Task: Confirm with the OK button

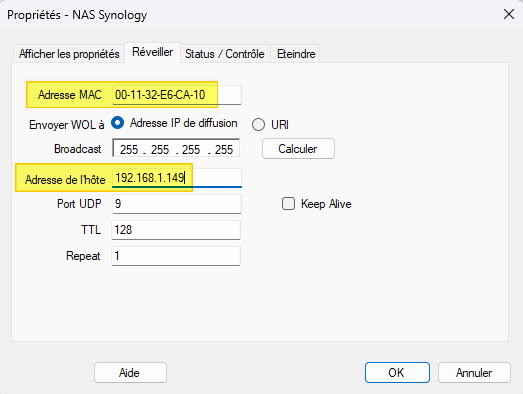Action: point(397,373)
